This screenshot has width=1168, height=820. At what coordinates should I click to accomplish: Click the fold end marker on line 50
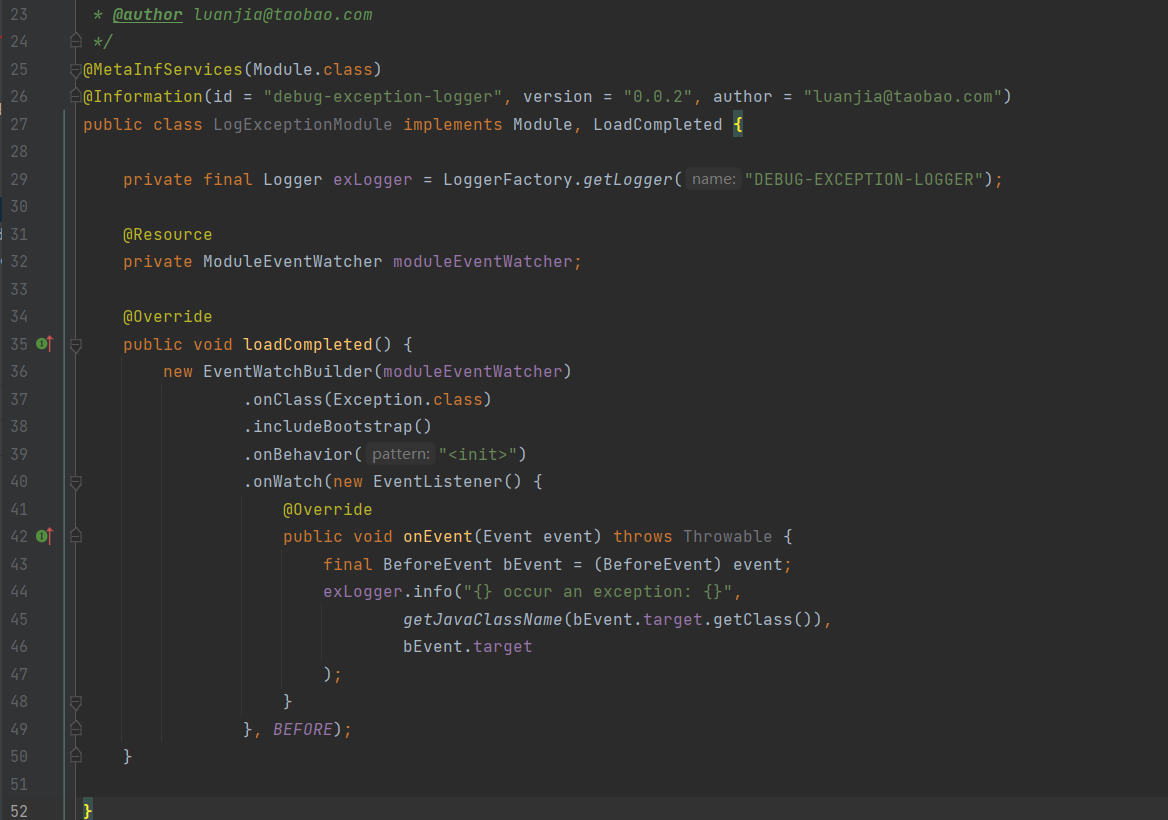(76, 756)
